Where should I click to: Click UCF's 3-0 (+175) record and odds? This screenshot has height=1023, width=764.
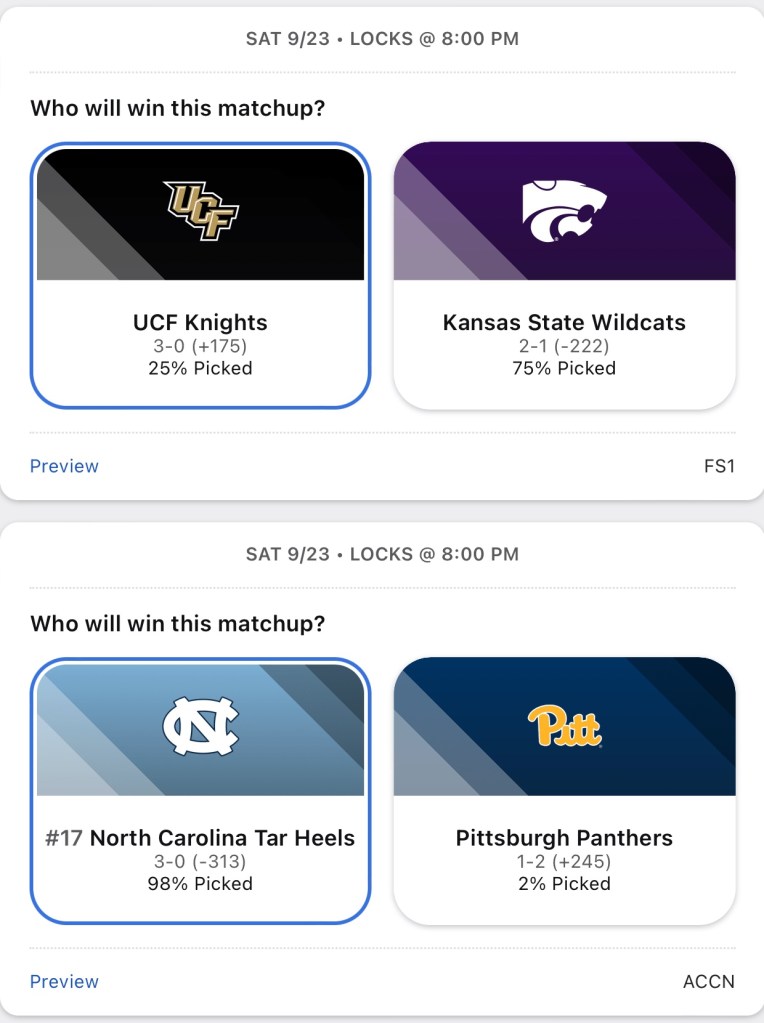200,346
